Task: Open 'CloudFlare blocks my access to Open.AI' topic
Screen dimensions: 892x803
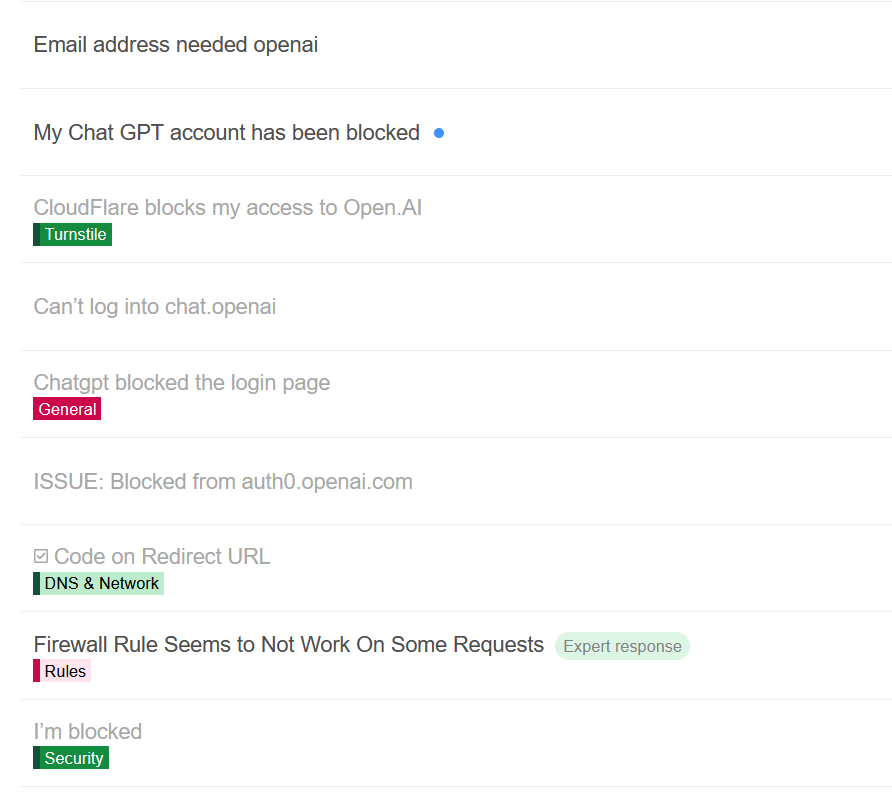Action: 227,208
